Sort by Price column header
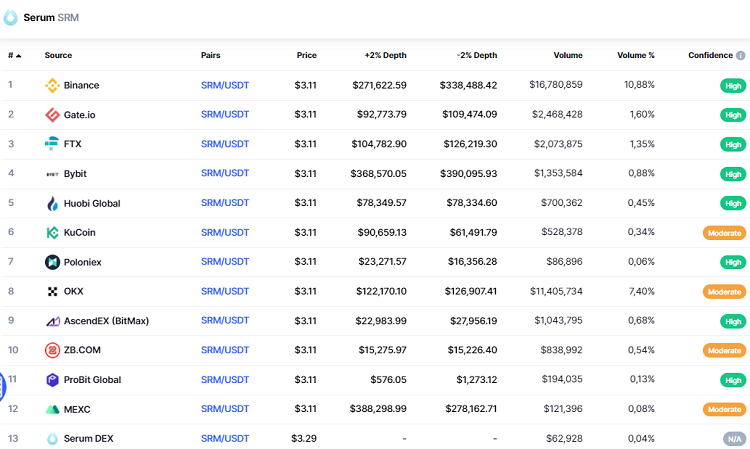Image resolution: width=750 pixels, height=449 pixels. [x=306, y=55]
